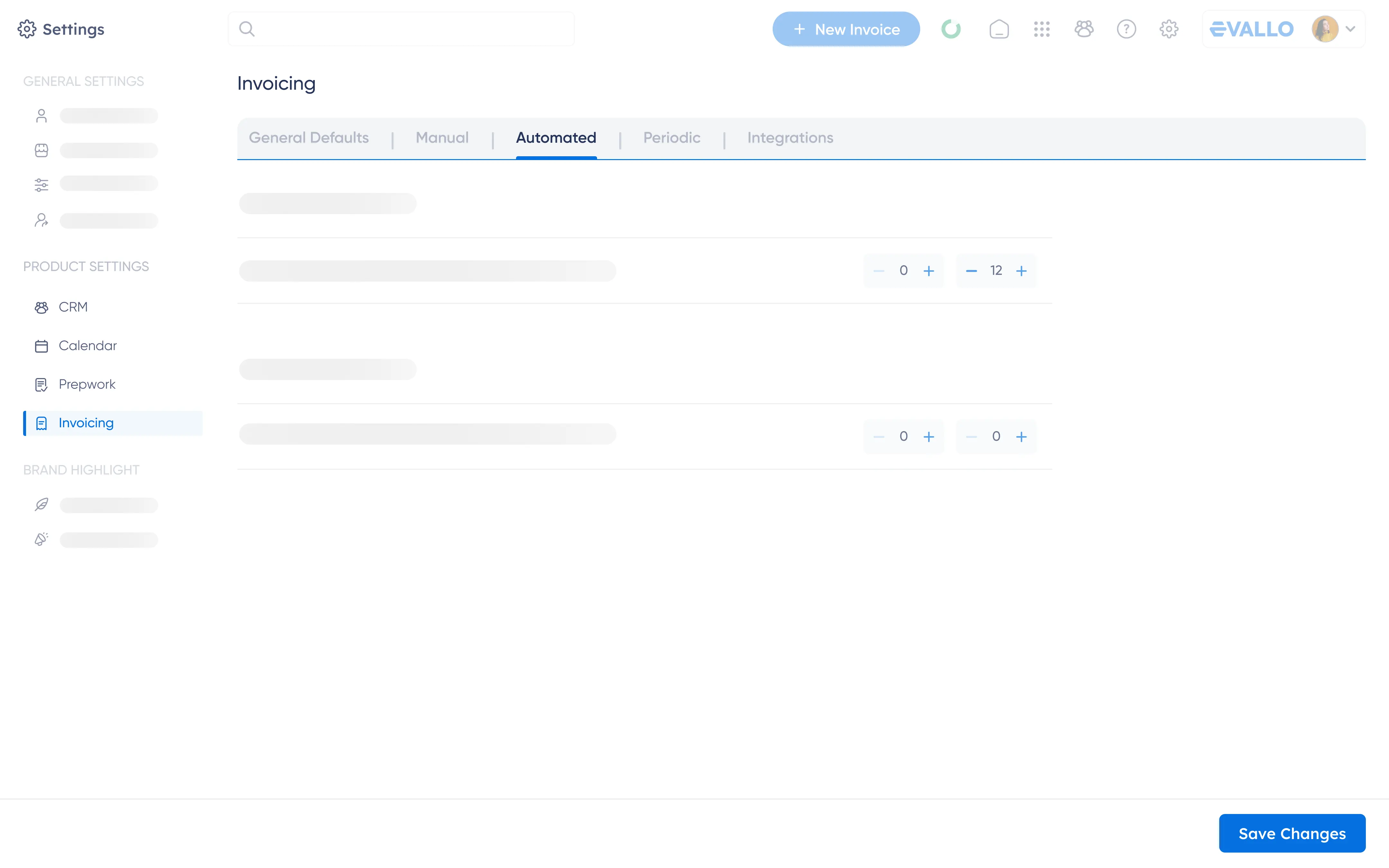This screenshot has width=1389, height=868.
Task: Open Prepwork settings item
Action: (87, 384)
